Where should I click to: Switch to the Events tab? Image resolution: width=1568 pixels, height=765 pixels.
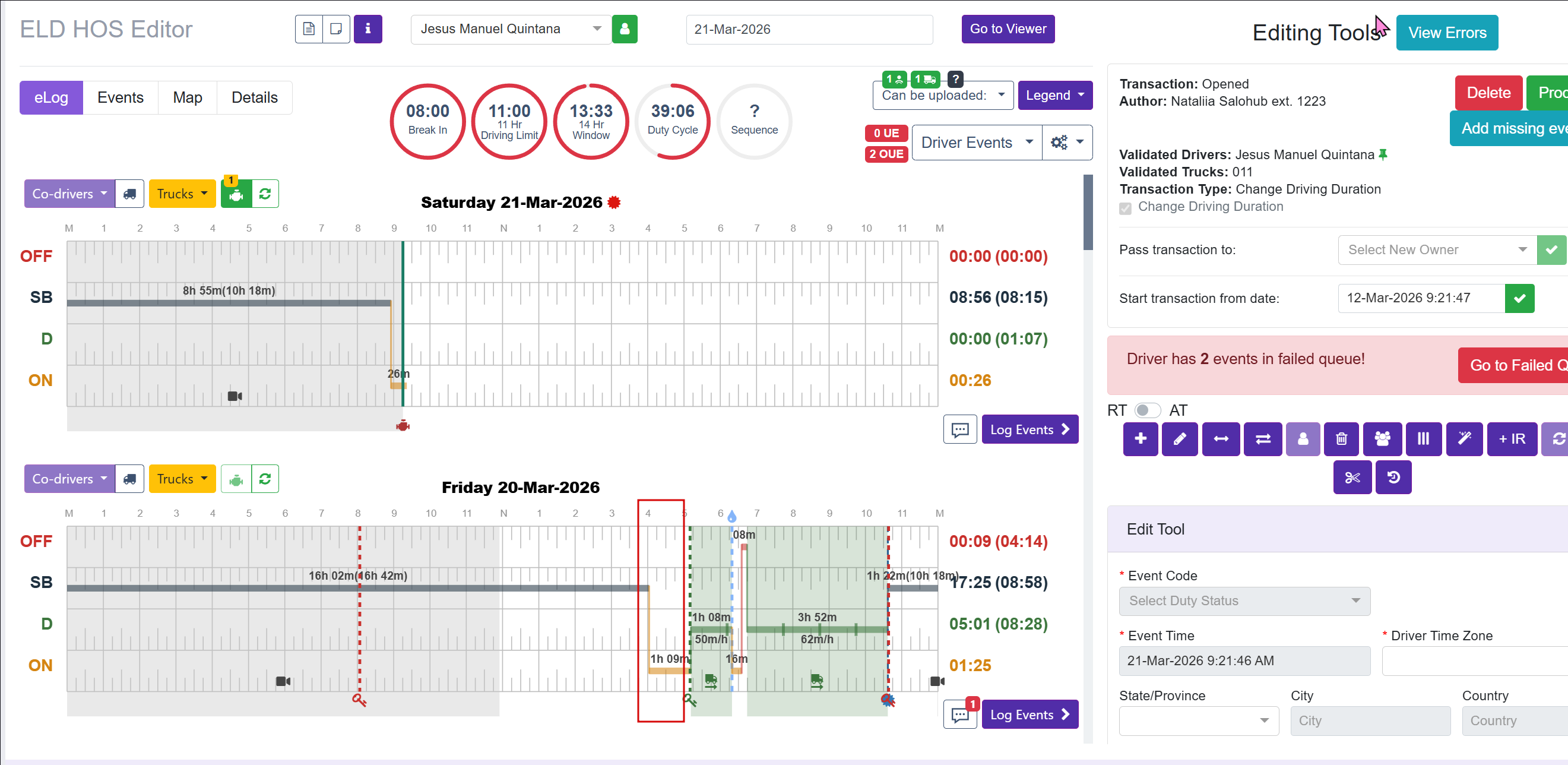(121, 97)
